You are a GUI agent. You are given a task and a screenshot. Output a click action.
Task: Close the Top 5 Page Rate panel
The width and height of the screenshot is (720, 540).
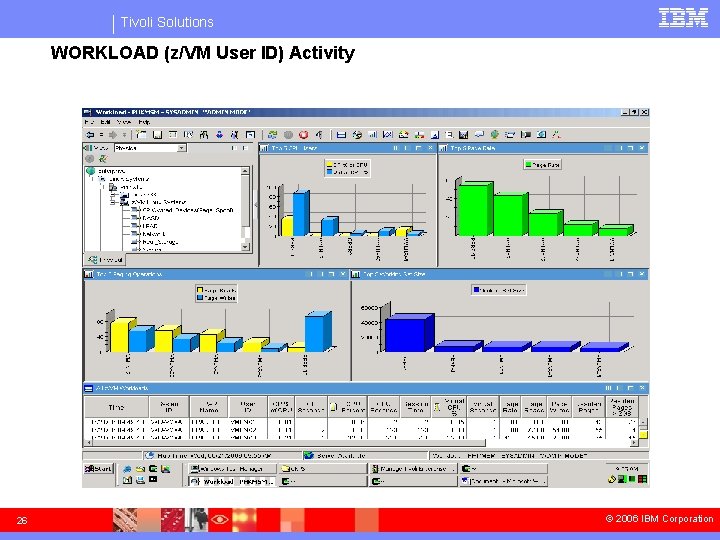(x=642, y=148)
